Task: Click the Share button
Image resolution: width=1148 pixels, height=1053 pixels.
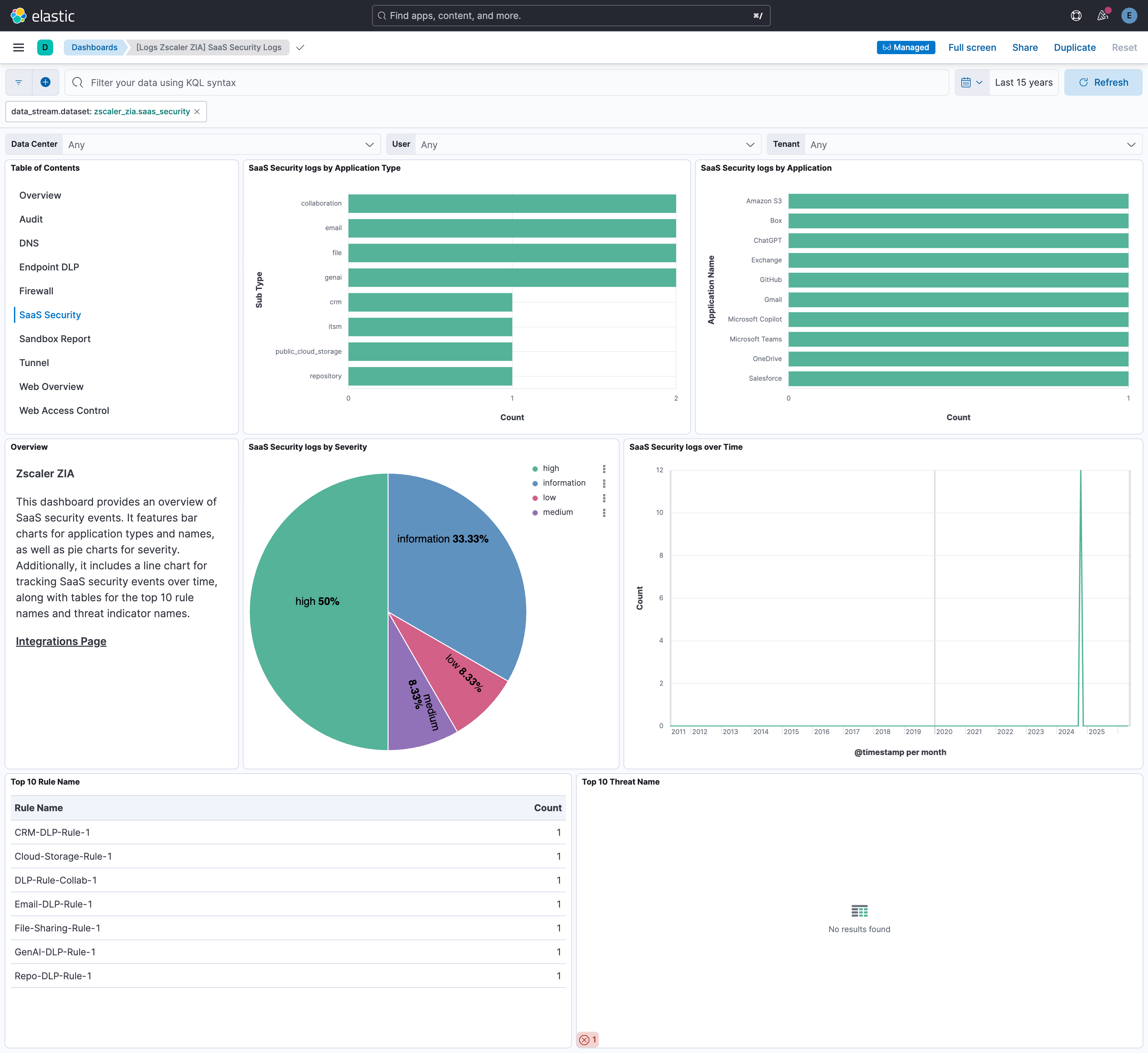Action: coord(1024,47)
